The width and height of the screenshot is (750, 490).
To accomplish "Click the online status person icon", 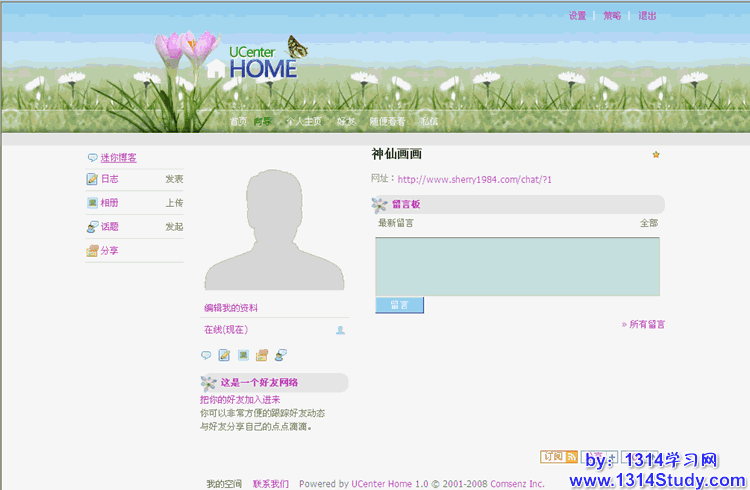I will click(340, 330).
